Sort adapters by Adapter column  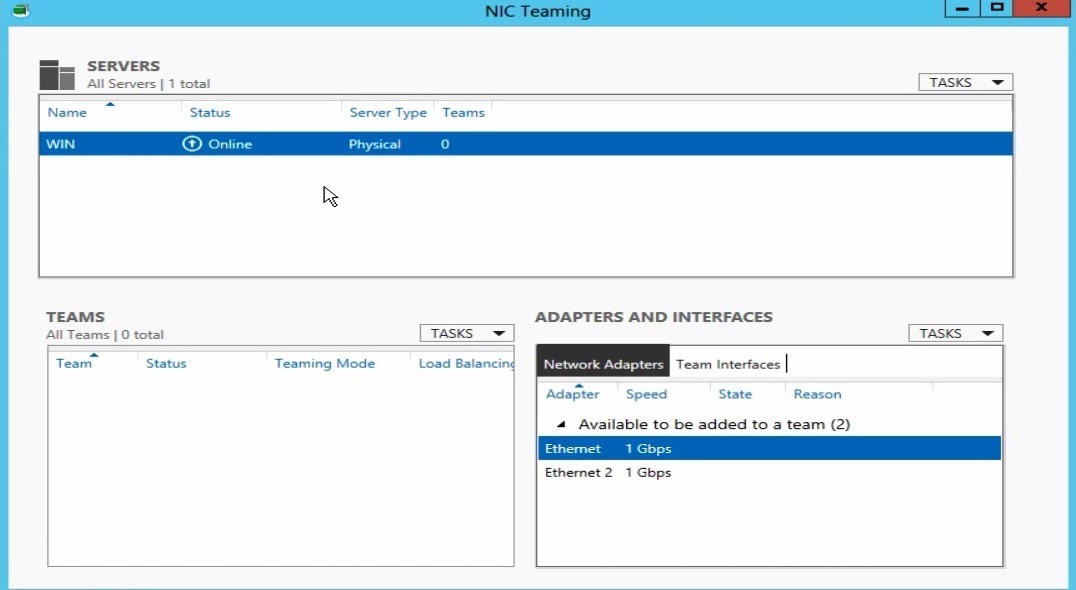pyautogui.click(x=572, y=394)
